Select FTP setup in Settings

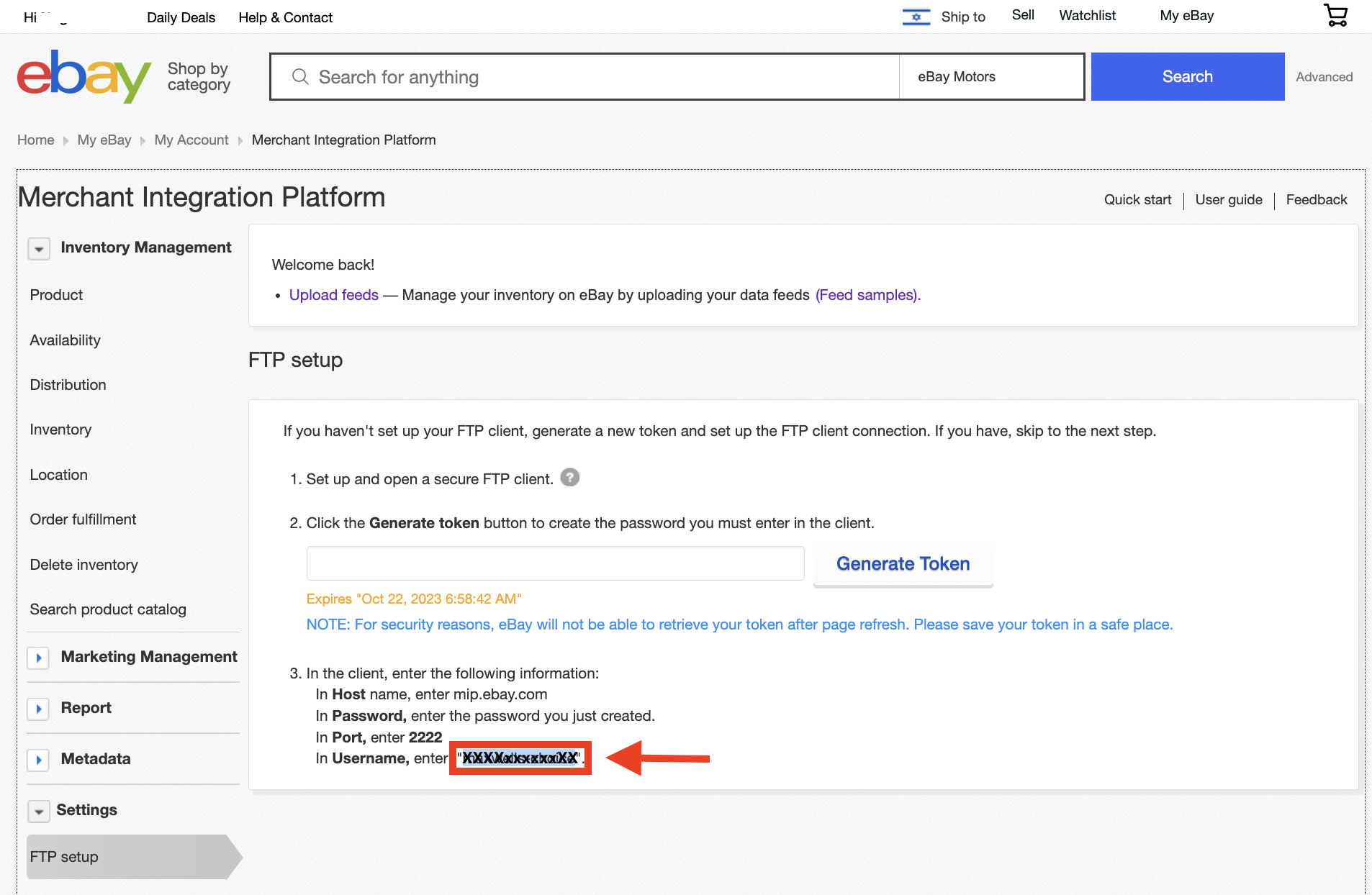(134, 857)
